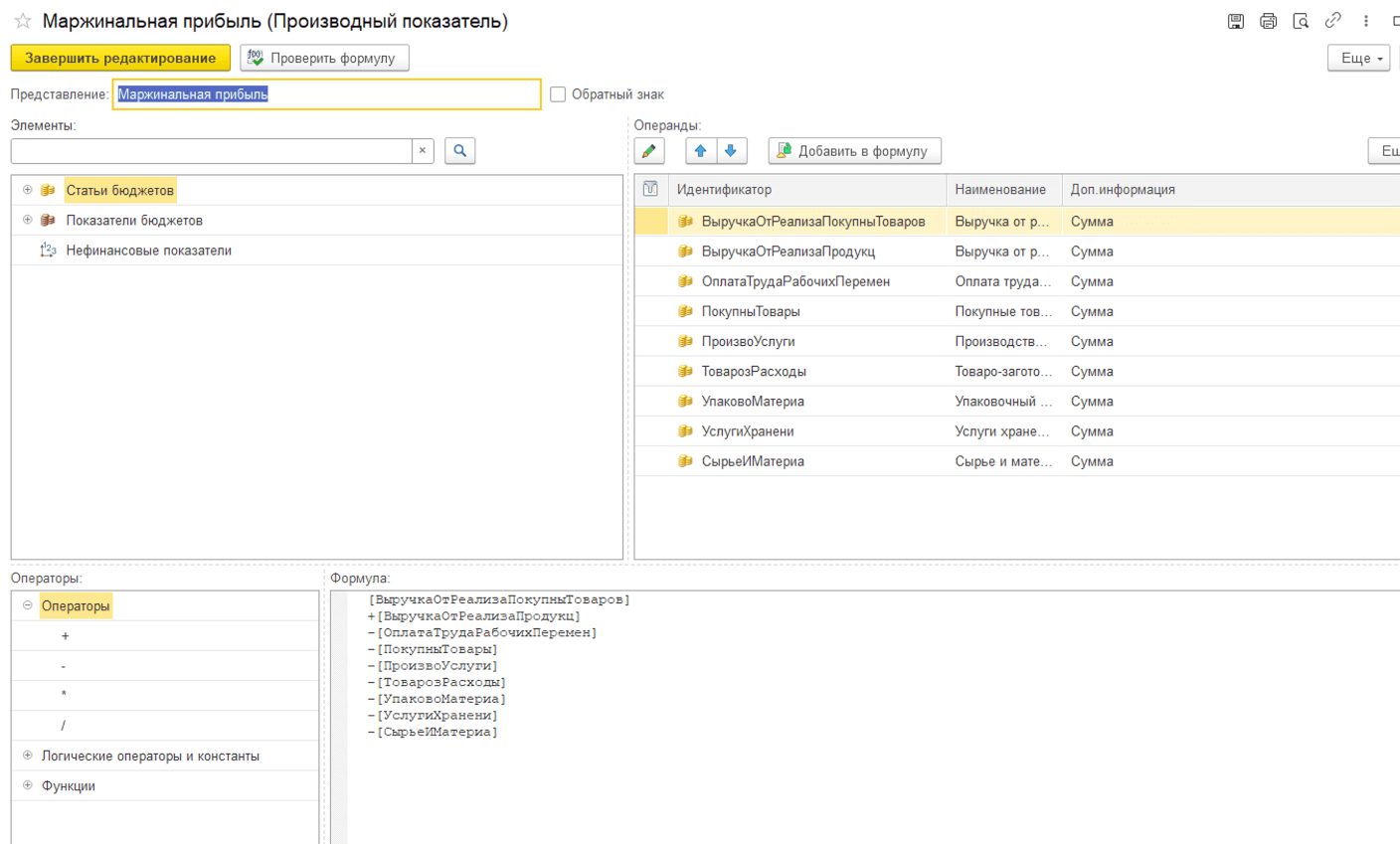This screenshot has width=1400, height=844.
Task: Clear the Элементы search field with X
Action: coord(423,151)
